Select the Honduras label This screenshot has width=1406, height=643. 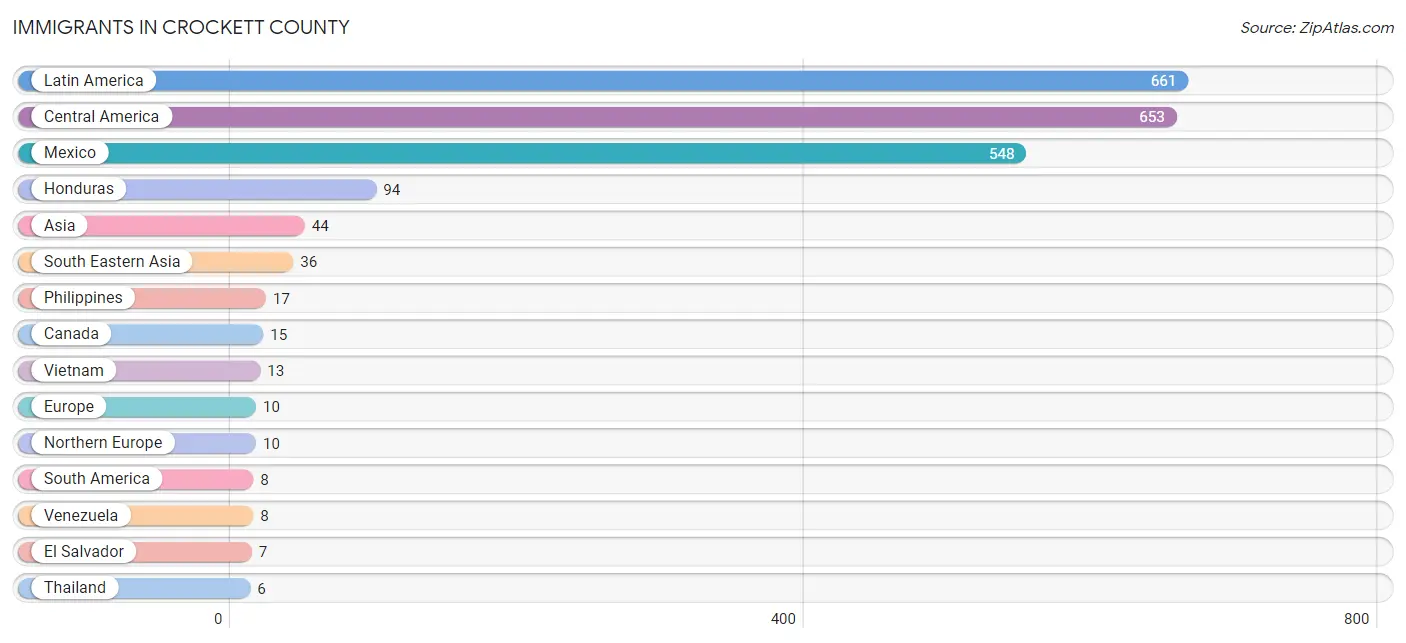tap(79, 189)
